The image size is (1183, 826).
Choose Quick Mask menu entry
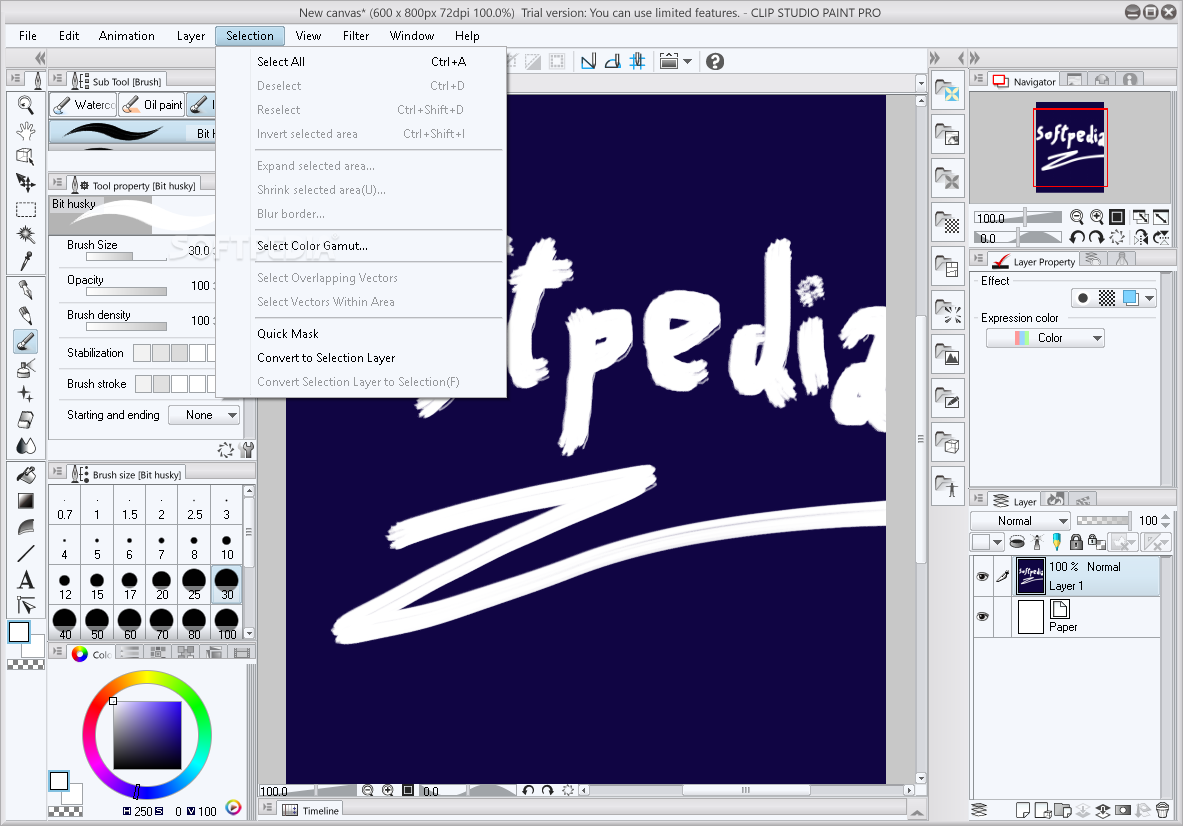(x=361, y=334)
